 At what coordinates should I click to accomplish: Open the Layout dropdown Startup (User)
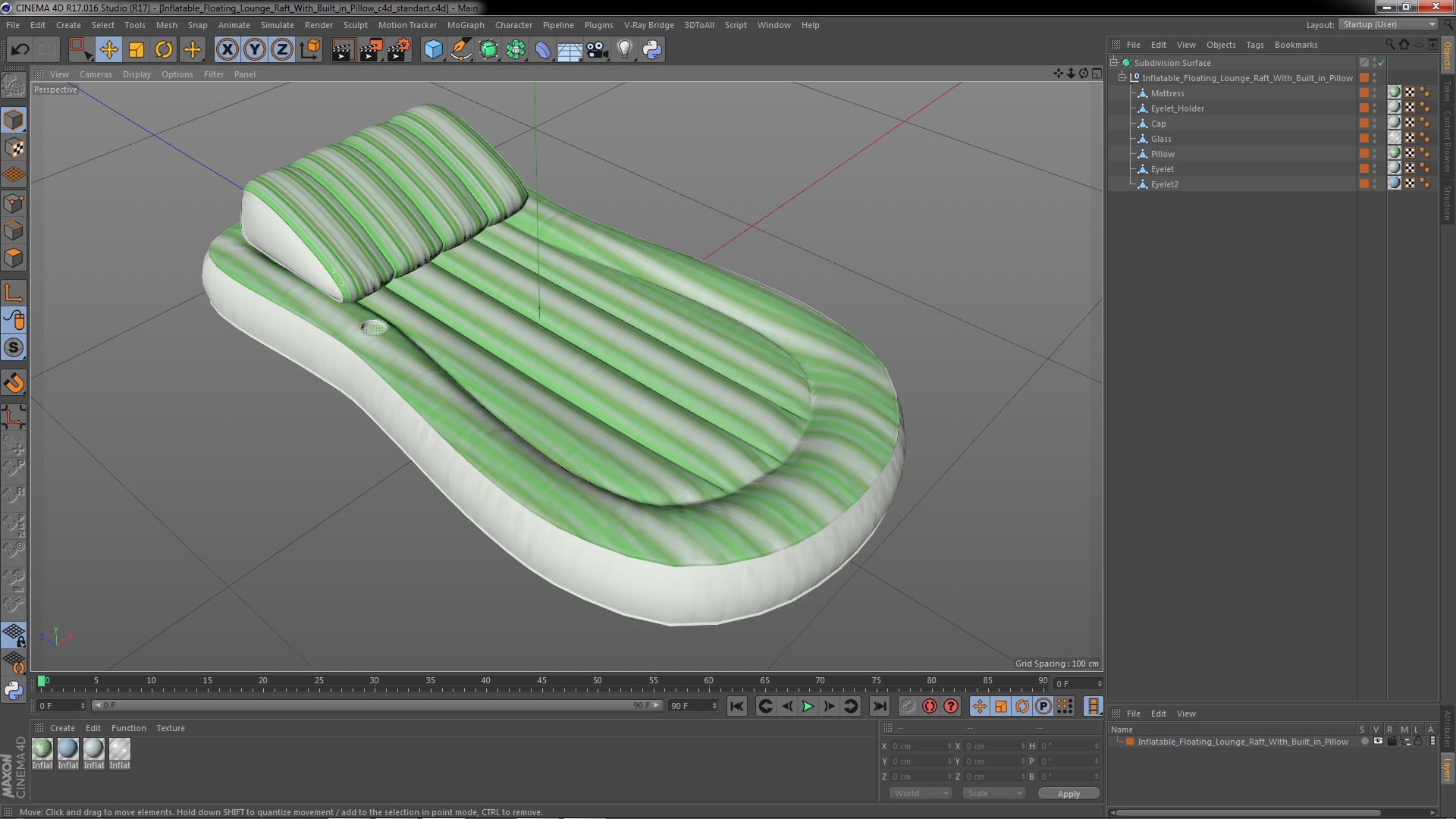click(x=1389, y=25)
